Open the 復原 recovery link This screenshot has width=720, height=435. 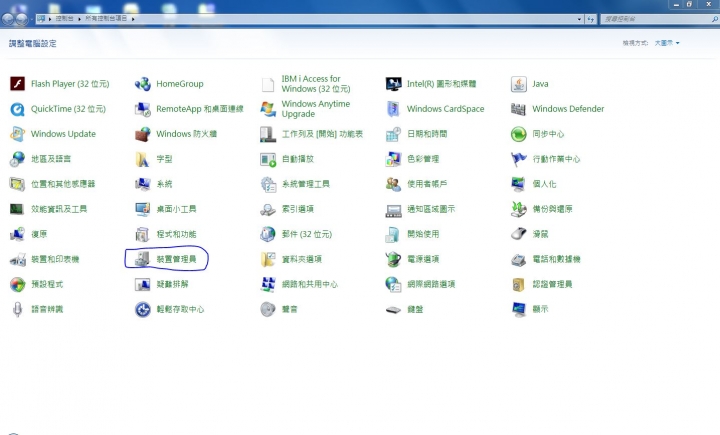(x=39, y=234)
